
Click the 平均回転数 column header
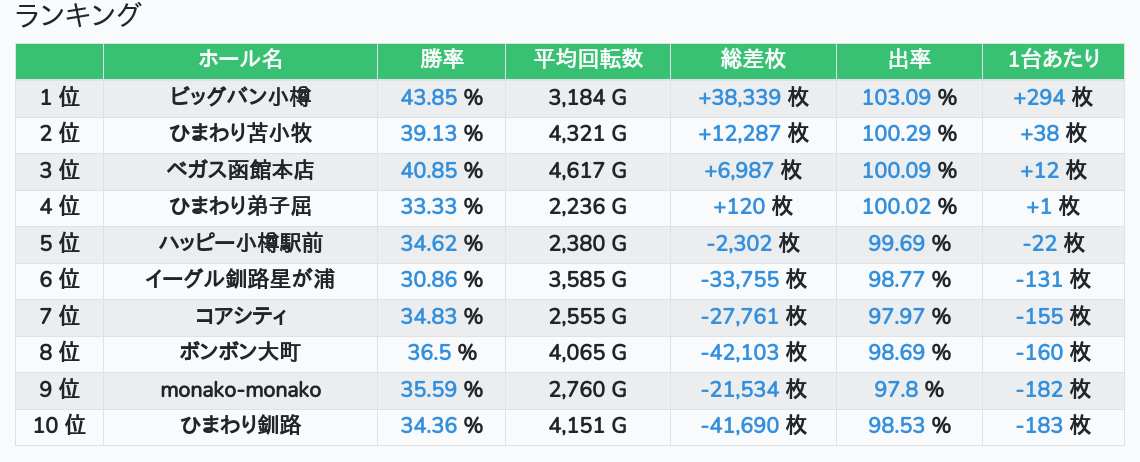tap(587, 60)
